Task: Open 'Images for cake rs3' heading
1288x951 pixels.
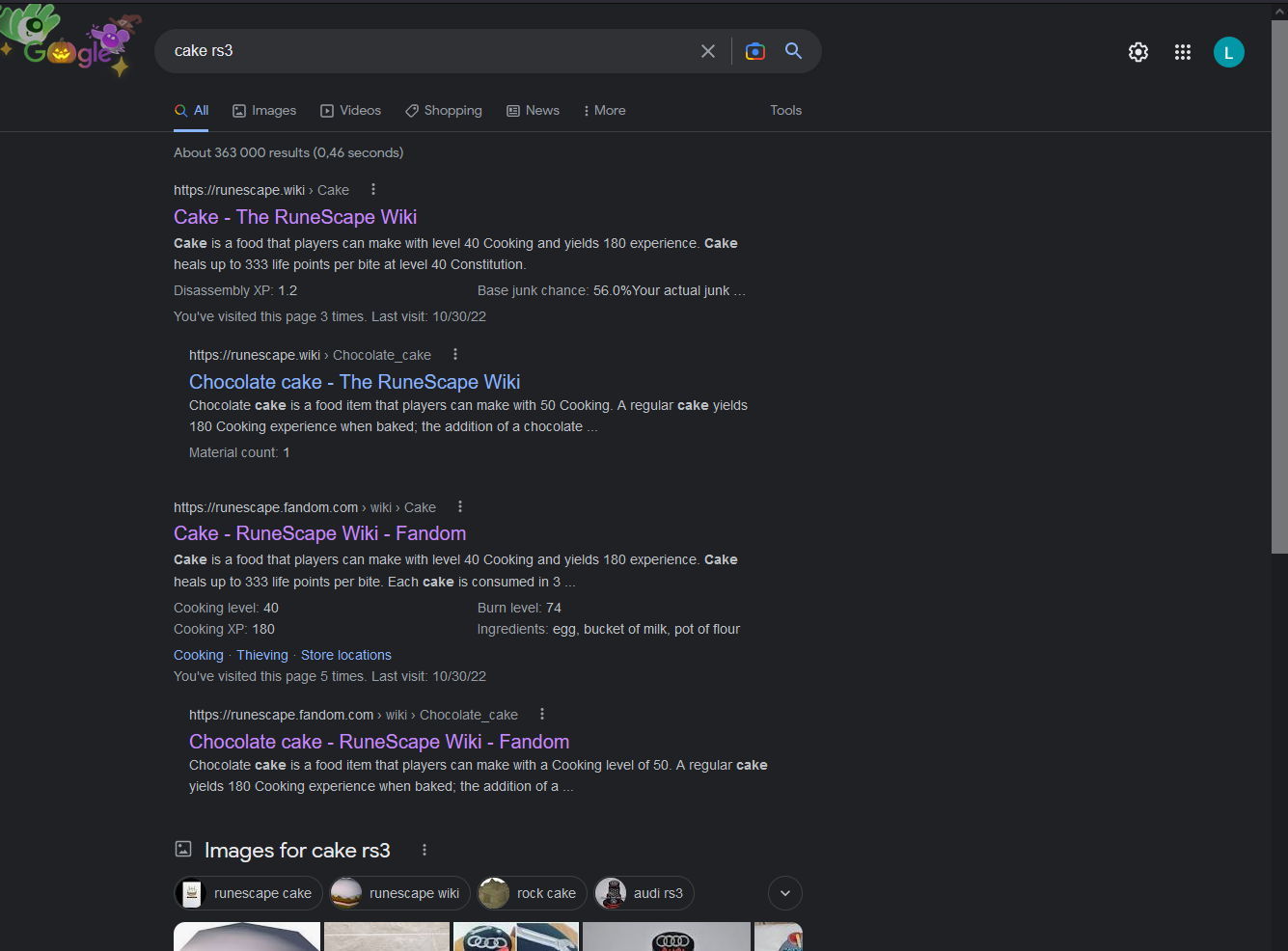Action: coord(297,851)
